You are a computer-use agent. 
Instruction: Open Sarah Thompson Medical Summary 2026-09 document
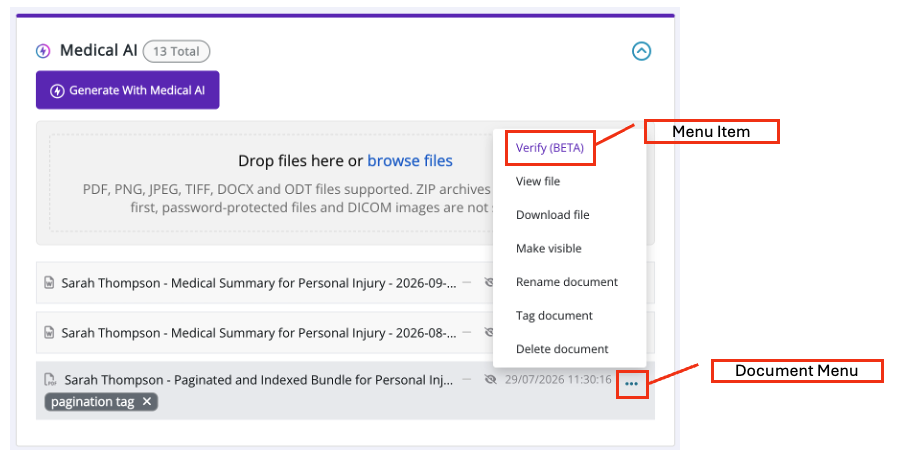tap(259, 283)
